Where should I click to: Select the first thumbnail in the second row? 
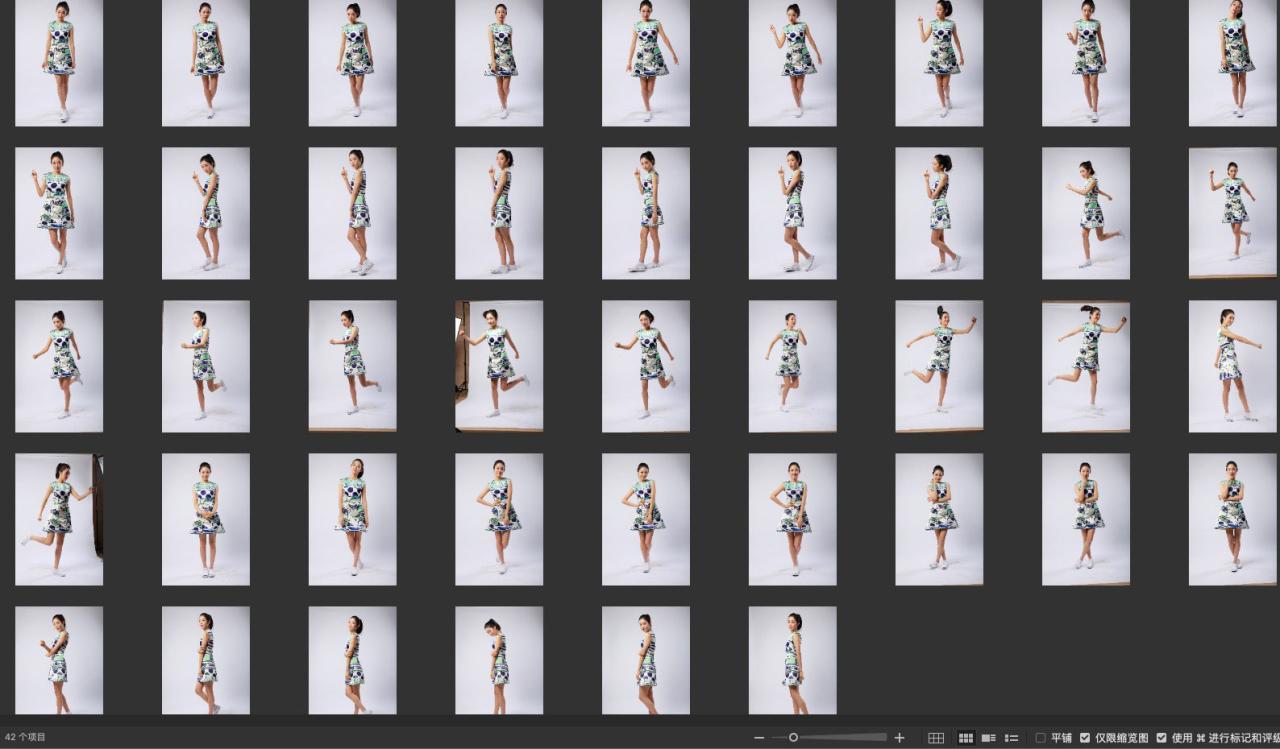59,213
